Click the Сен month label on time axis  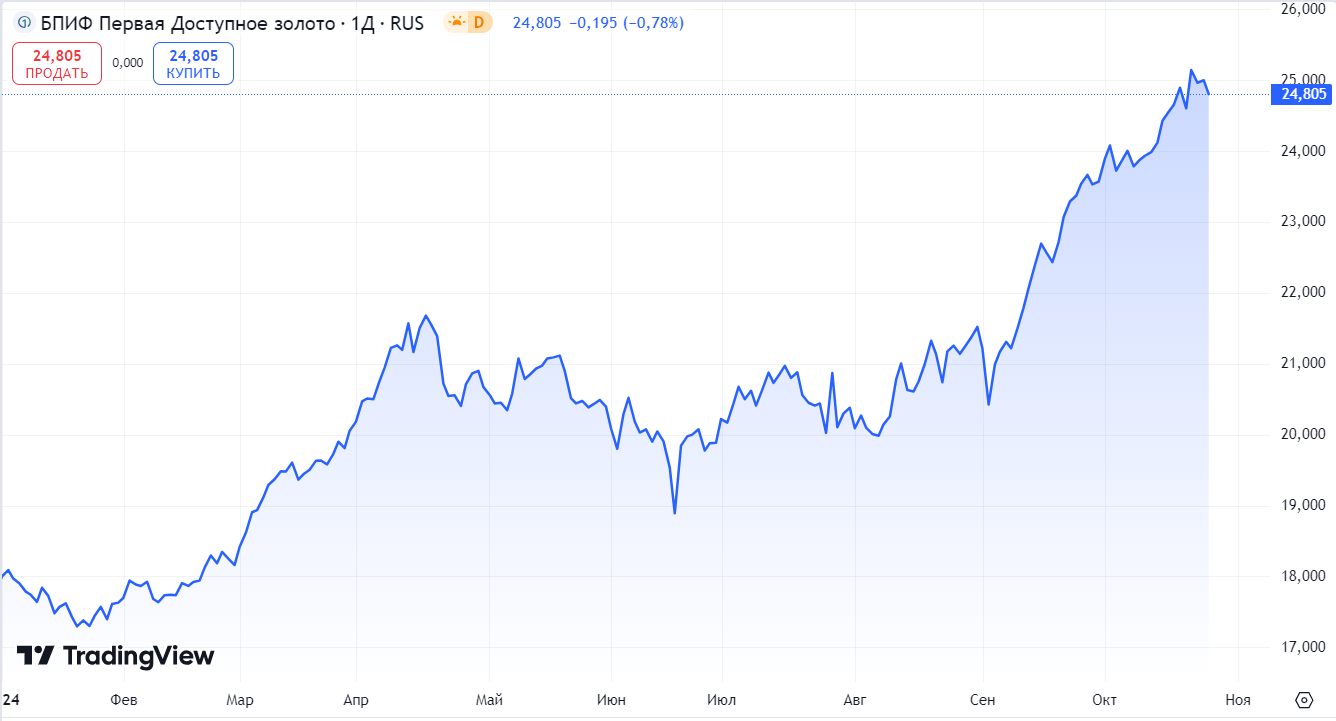983,700
